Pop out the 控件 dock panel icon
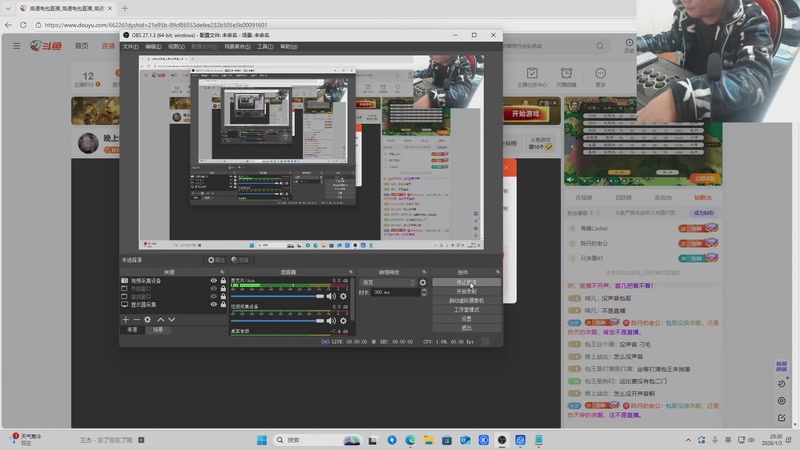 (x=498, y=272)
